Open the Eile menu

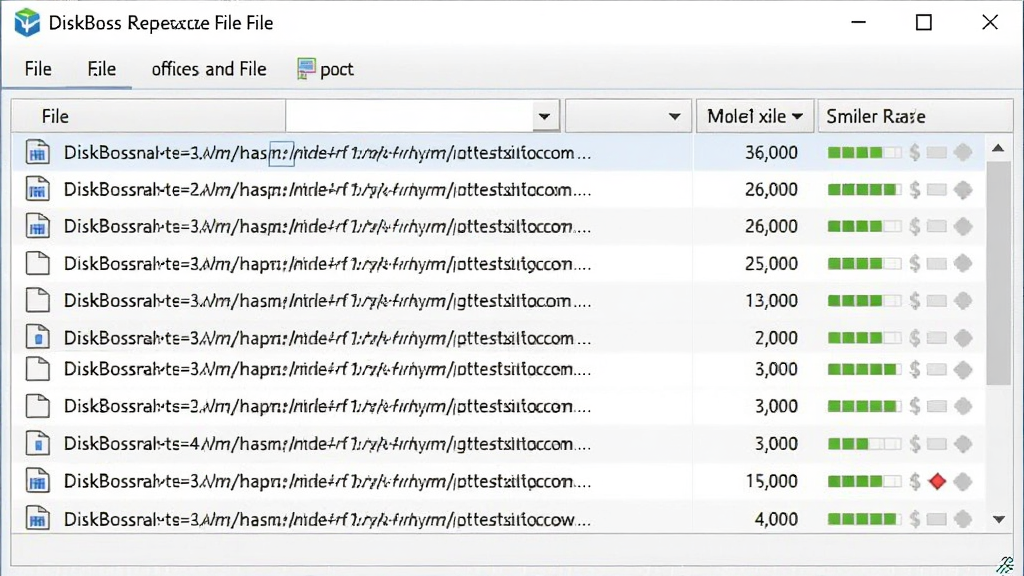tap(101, 69)
